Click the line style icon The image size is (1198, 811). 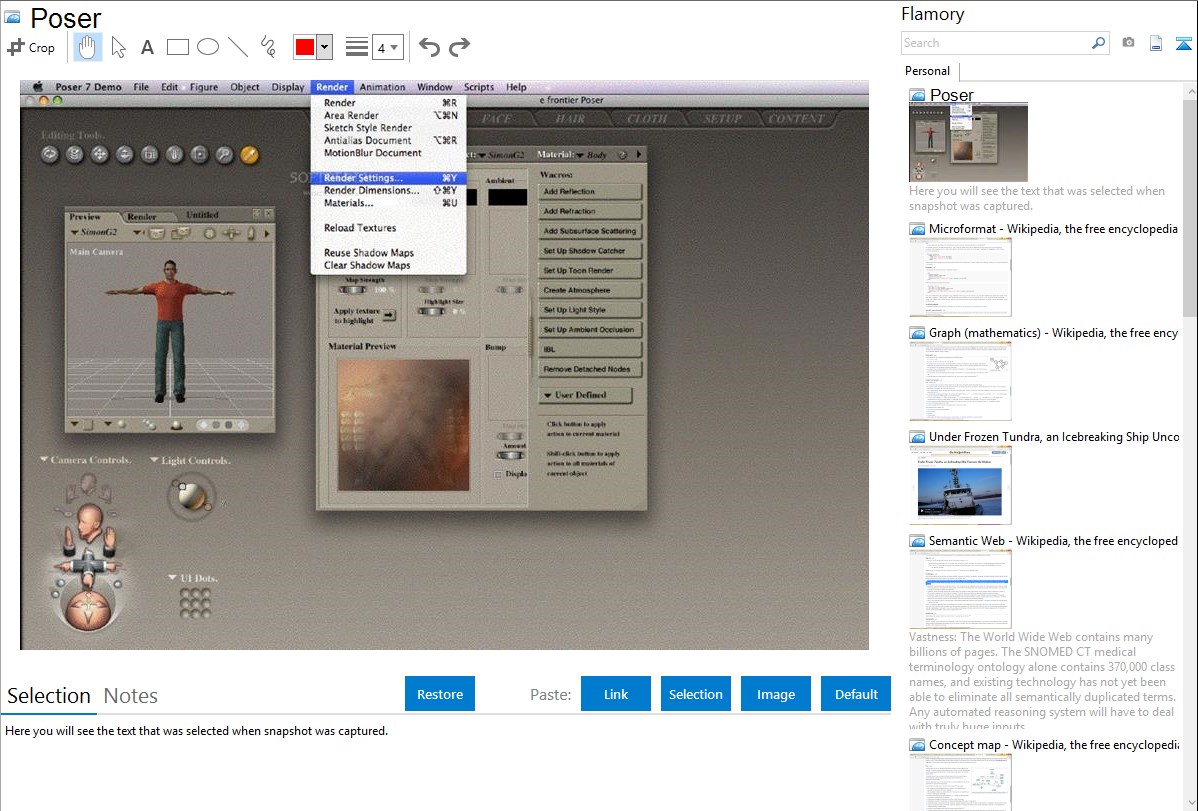(357, 47)
